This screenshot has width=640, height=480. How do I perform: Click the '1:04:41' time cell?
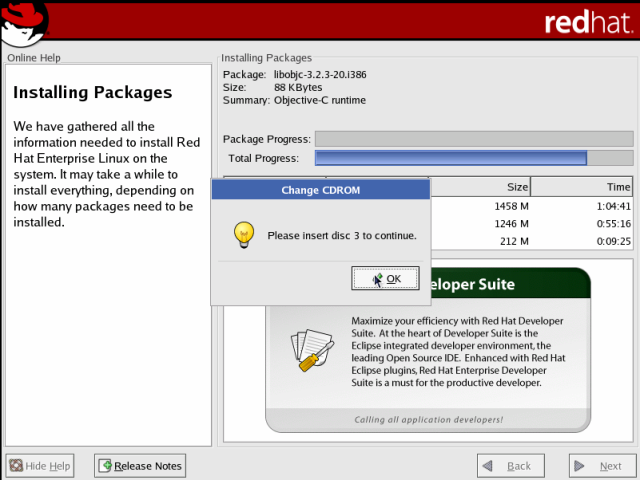pos(613,206)
